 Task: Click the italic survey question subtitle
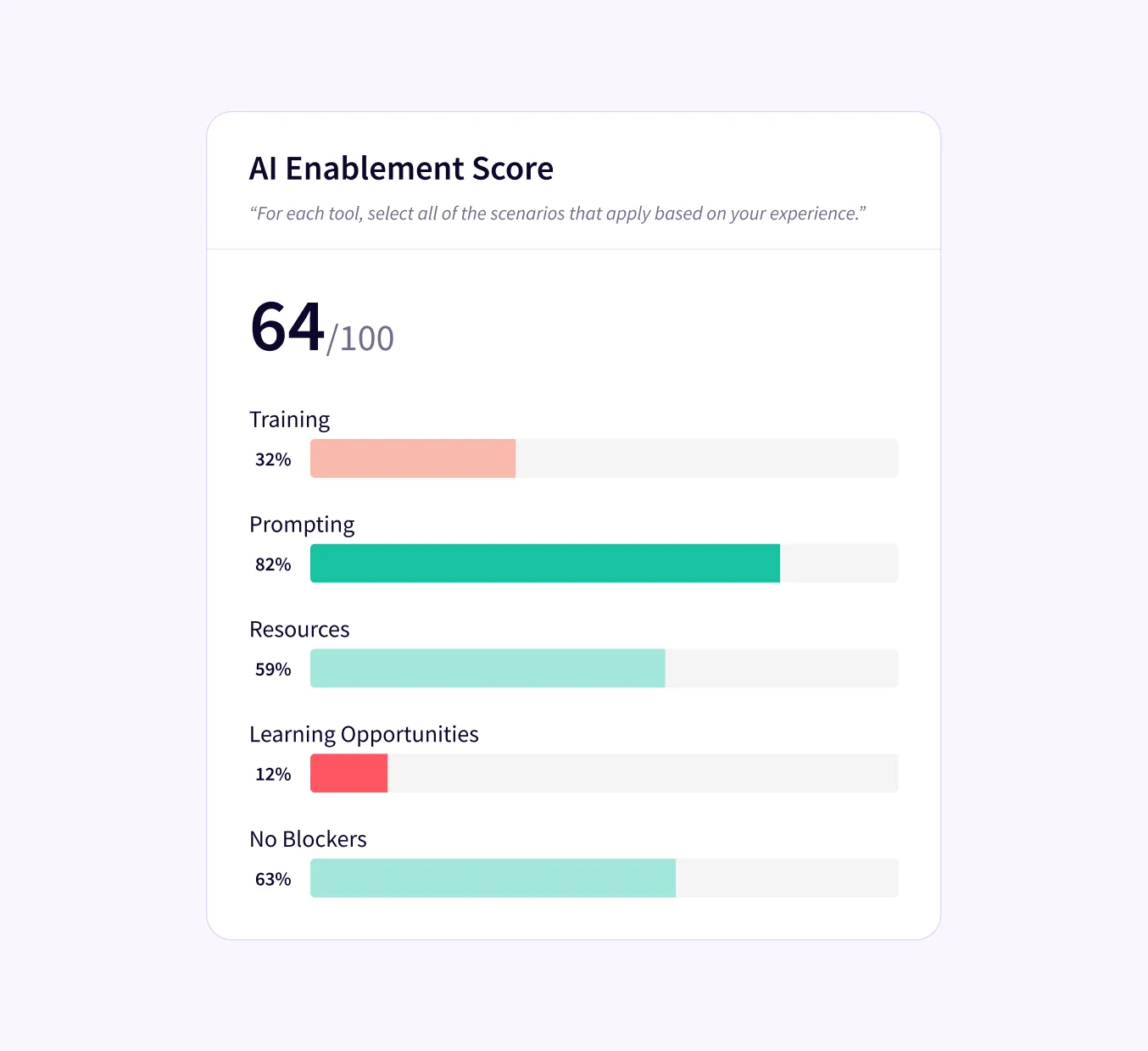pos(557,214)
